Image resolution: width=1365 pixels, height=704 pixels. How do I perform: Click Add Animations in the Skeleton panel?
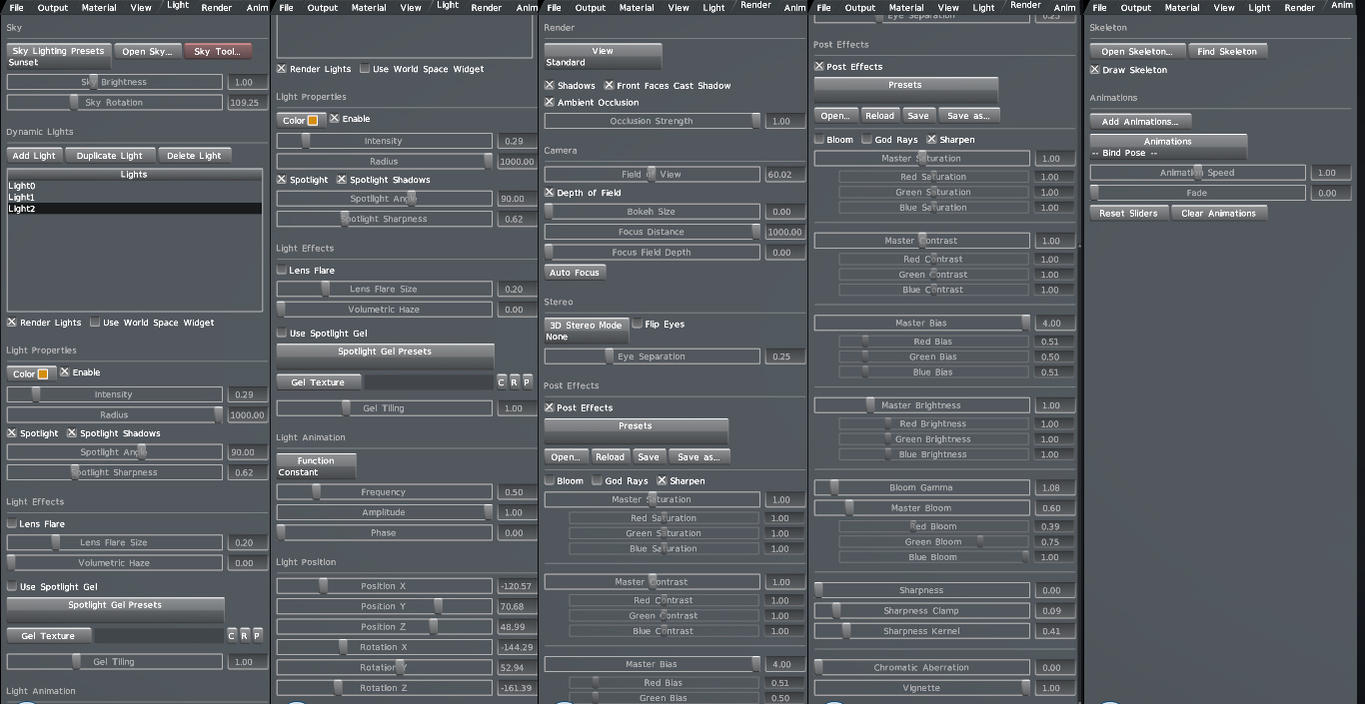tap(1141, 120)
